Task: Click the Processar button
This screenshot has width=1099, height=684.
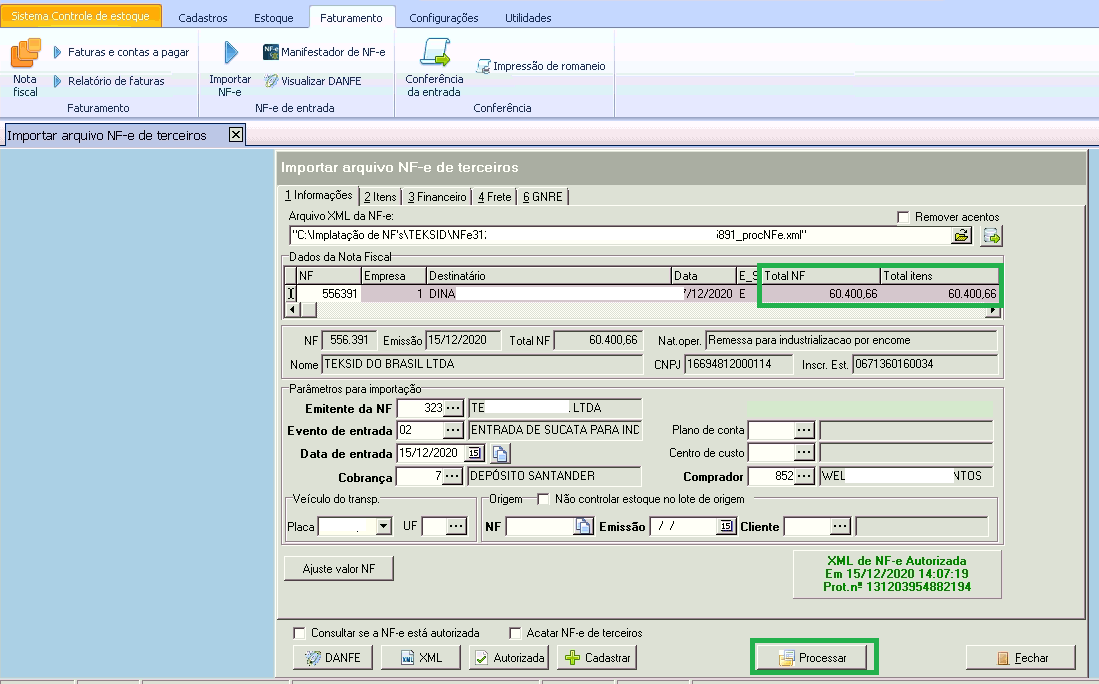Action: 814,658
